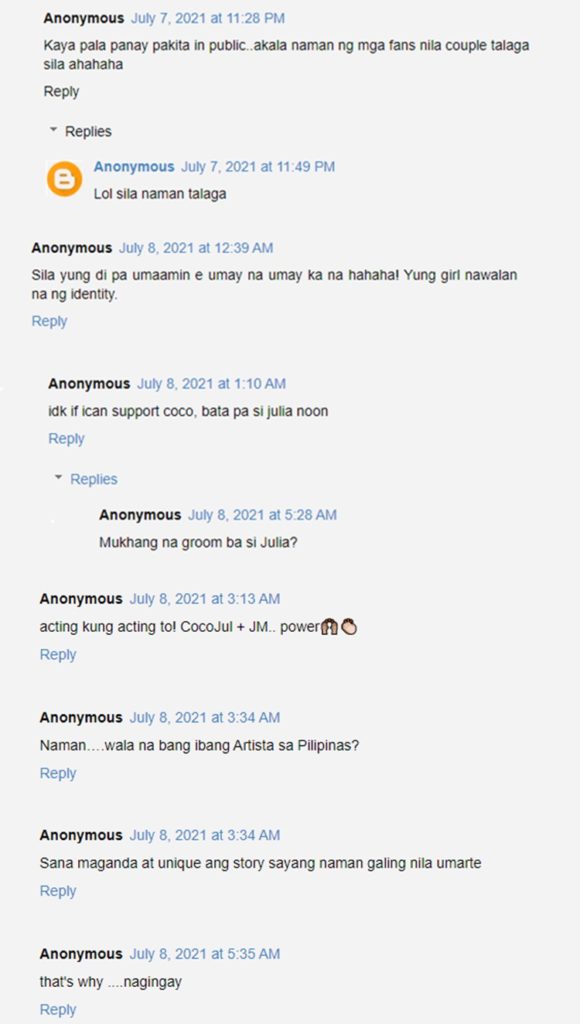This screenshot has height=1024, width=580.
Task: Open the July 8, 2021 5:28 AM timestamp link
Action: (263, 515)
